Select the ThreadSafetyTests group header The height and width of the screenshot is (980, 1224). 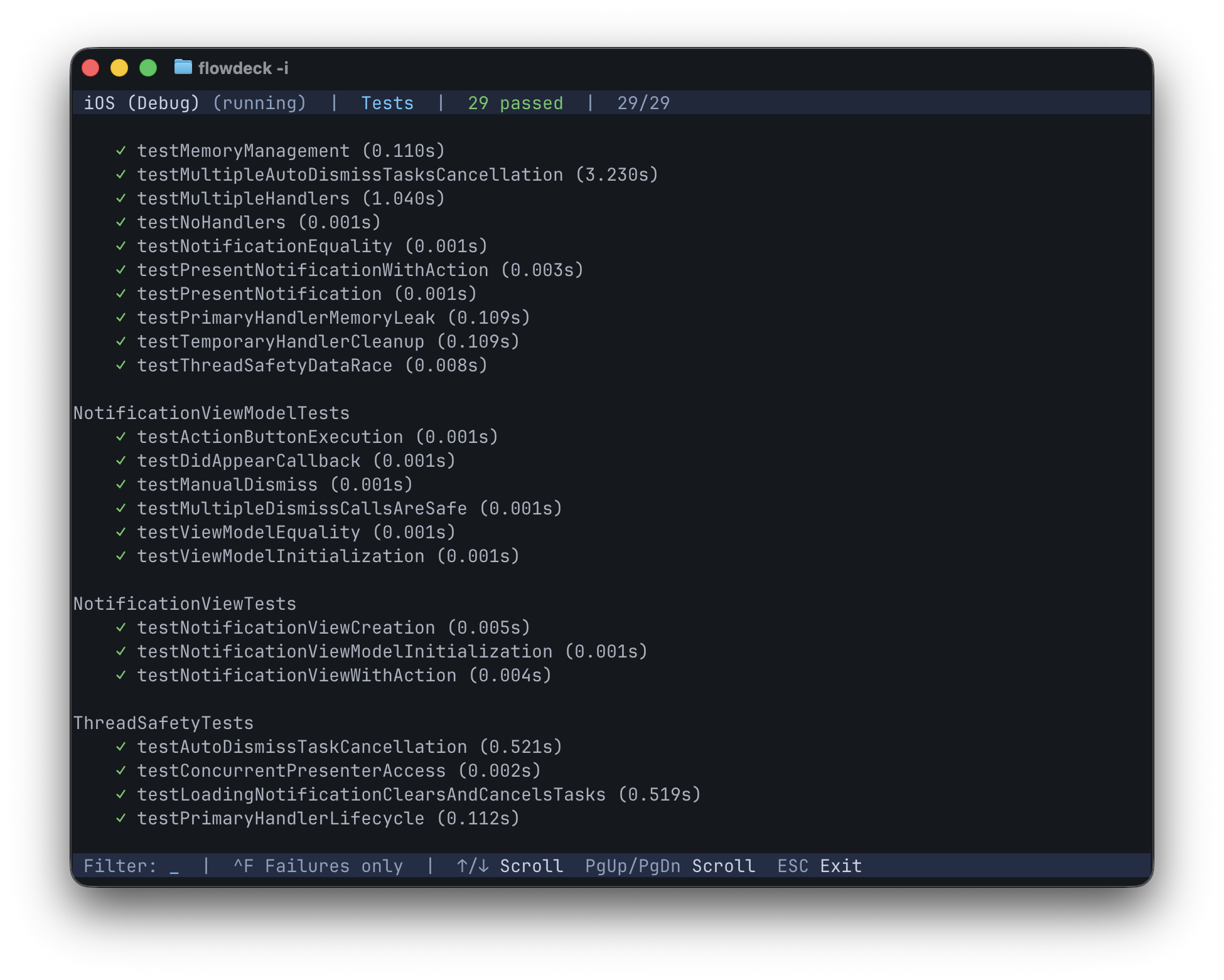[164, 723]
